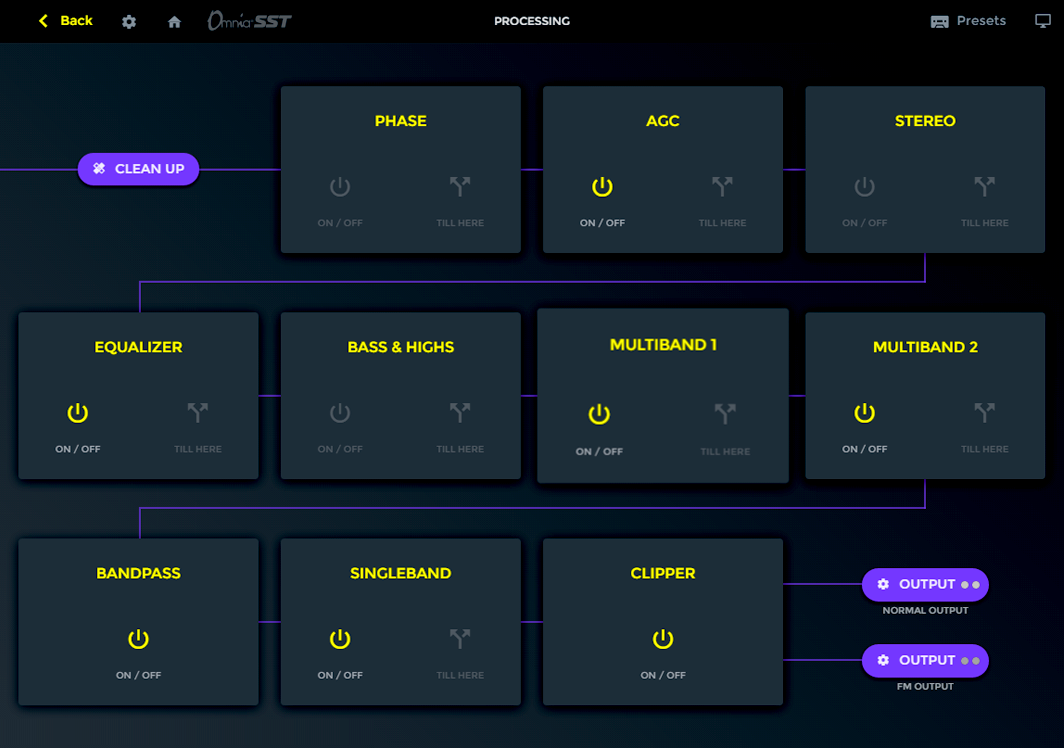
Task: Disable the Clipper power toggle
Action: [663, 639]
